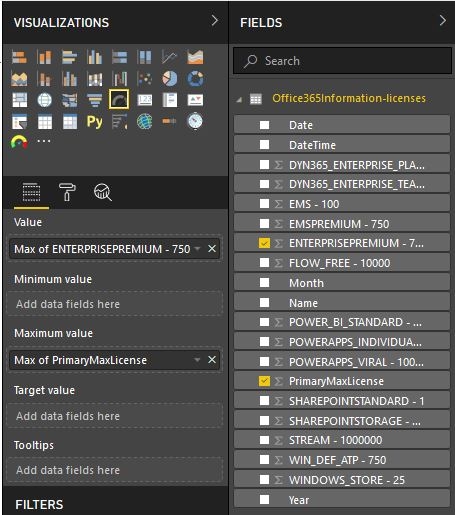
Task: Choose the waterfall chart visual
Action: point(119,79)
